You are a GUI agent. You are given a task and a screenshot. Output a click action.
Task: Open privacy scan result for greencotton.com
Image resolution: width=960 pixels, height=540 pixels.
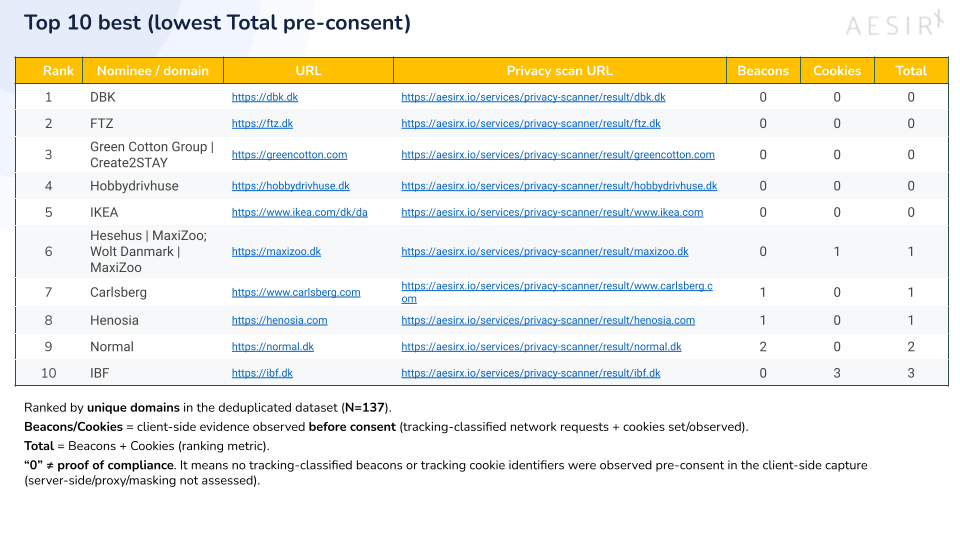(558, 155)
